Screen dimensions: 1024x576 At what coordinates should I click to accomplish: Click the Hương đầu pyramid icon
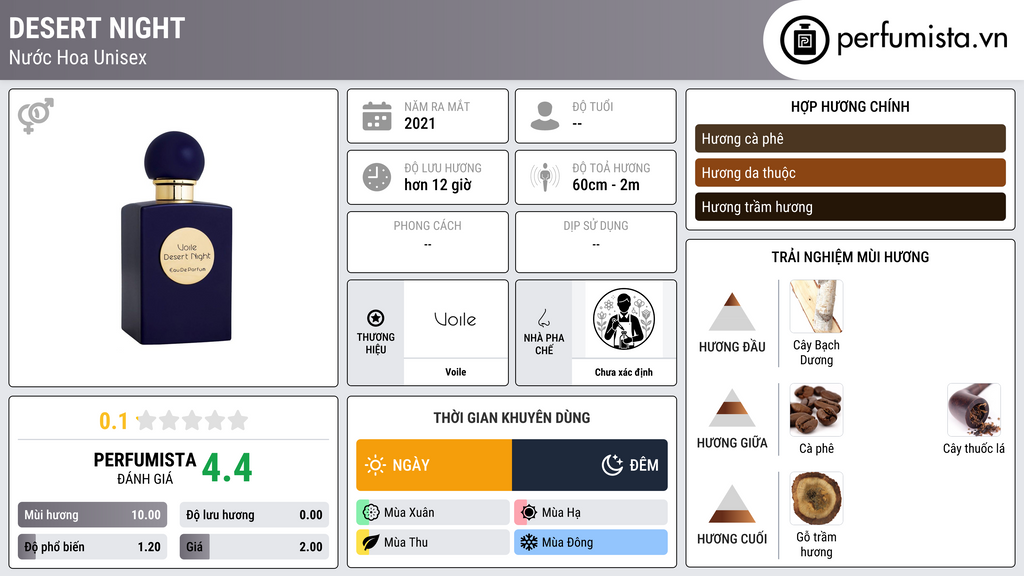(x=732, y=312)
